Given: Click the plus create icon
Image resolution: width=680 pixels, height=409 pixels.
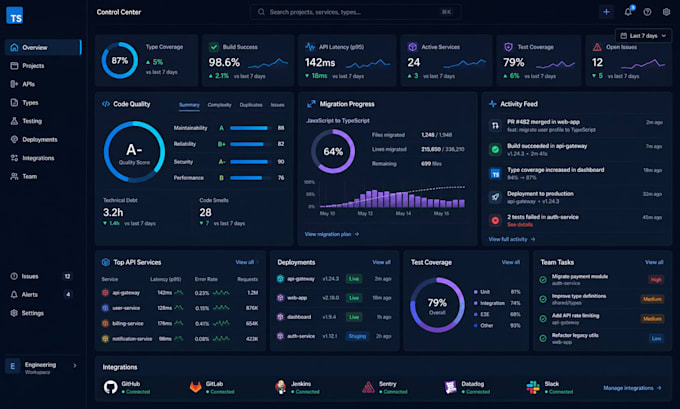Looking at the screenshot, I should click(606, 12).
